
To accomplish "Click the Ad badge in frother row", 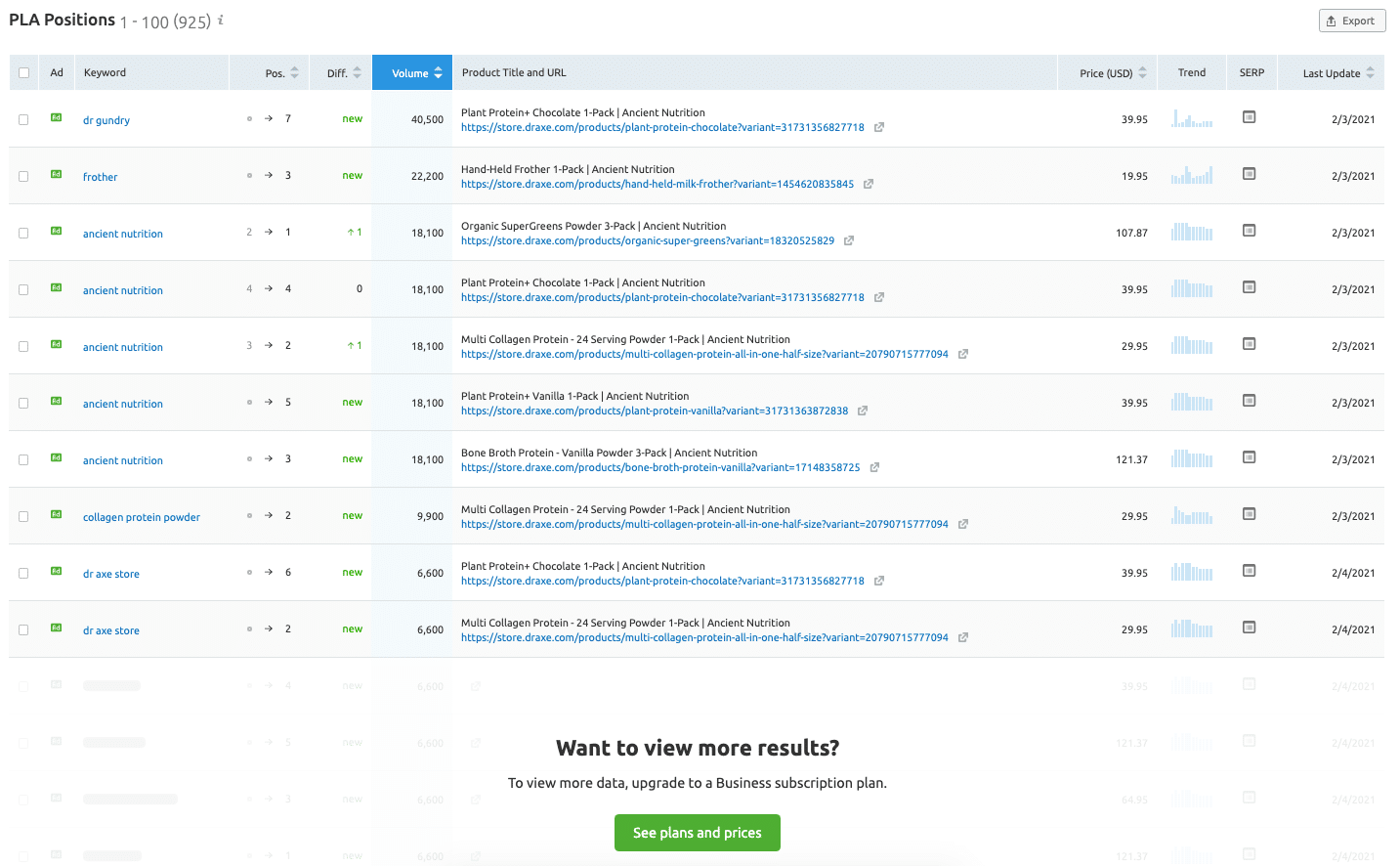I will (x=57, y=174).
